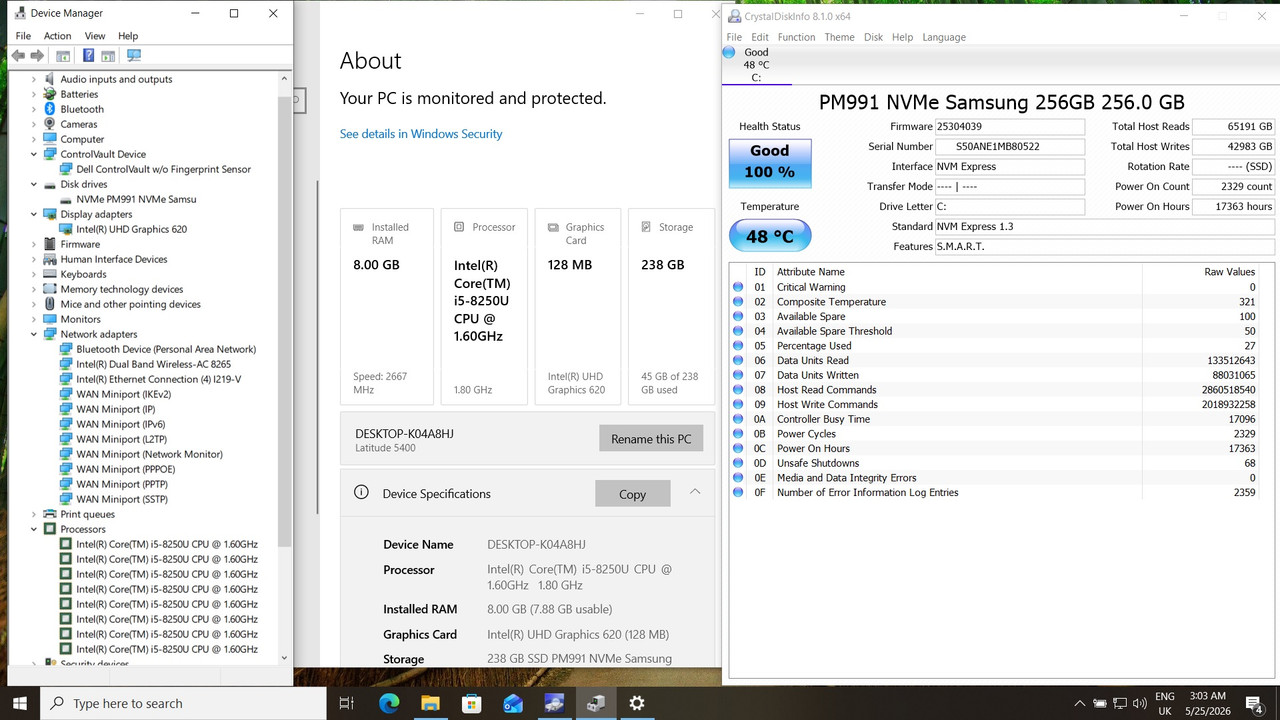Screen dimensions: 1280x720
Task: Open Help via the blue question-mark toolbar icon
Action: coord(88,56)
